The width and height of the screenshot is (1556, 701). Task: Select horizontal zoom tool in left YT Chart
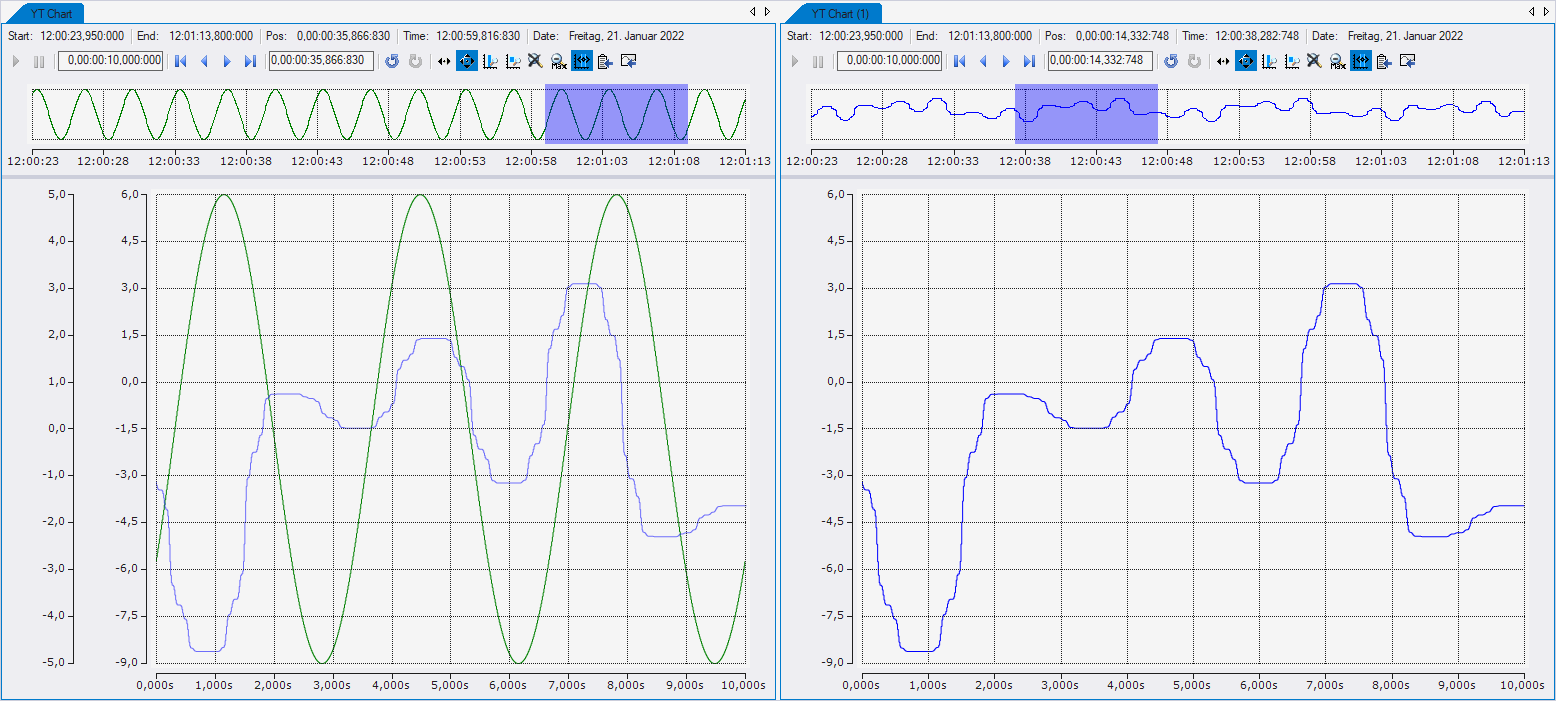445,61
